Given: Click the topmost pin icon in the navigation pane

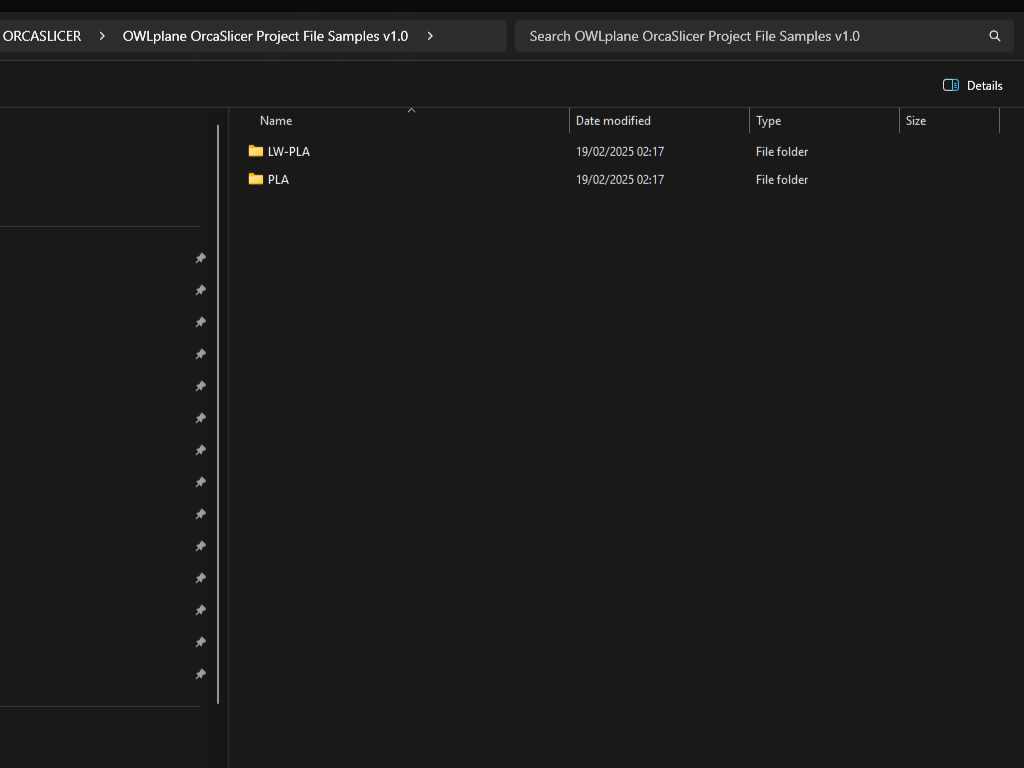Looking at the screenshot, I should (x=200, y=258).
